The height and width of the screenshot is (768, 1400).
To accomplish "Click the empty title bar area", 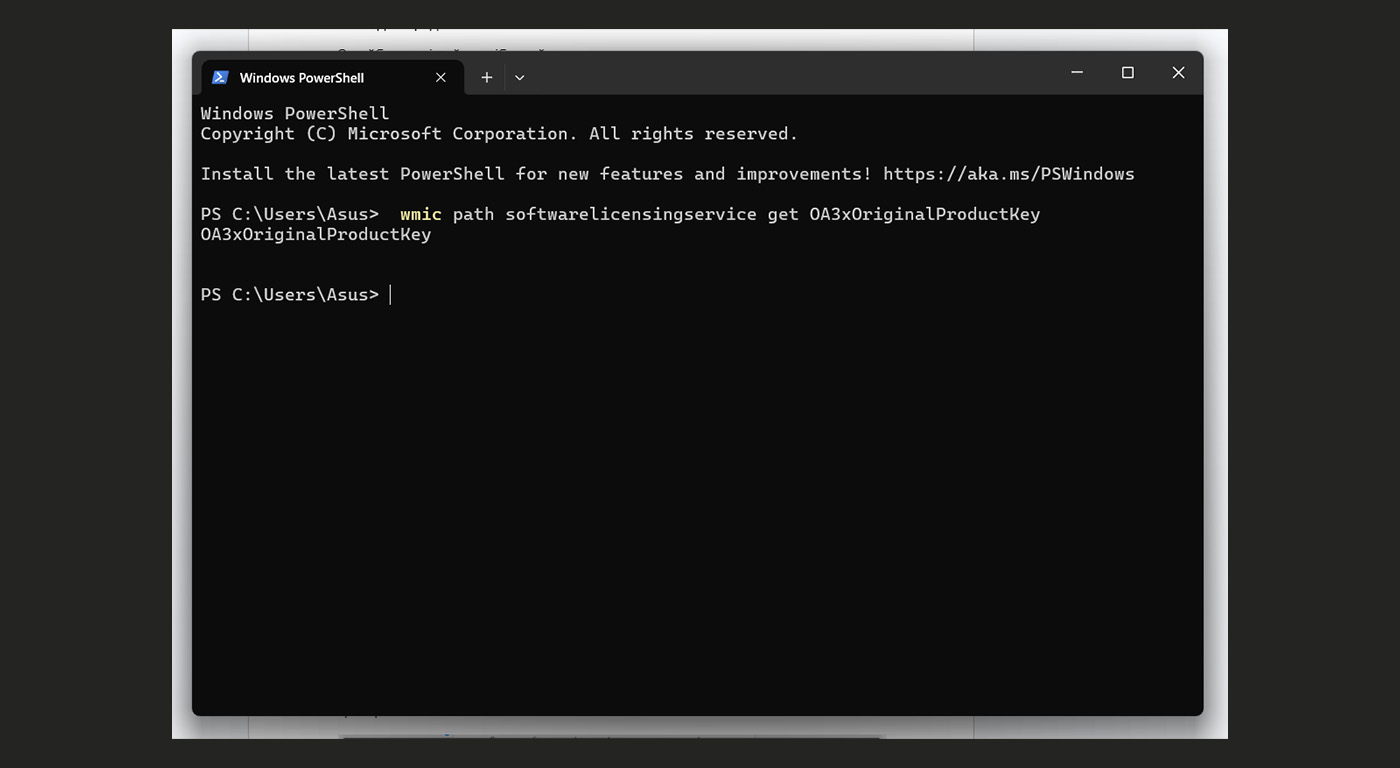I will coord(790,73).
